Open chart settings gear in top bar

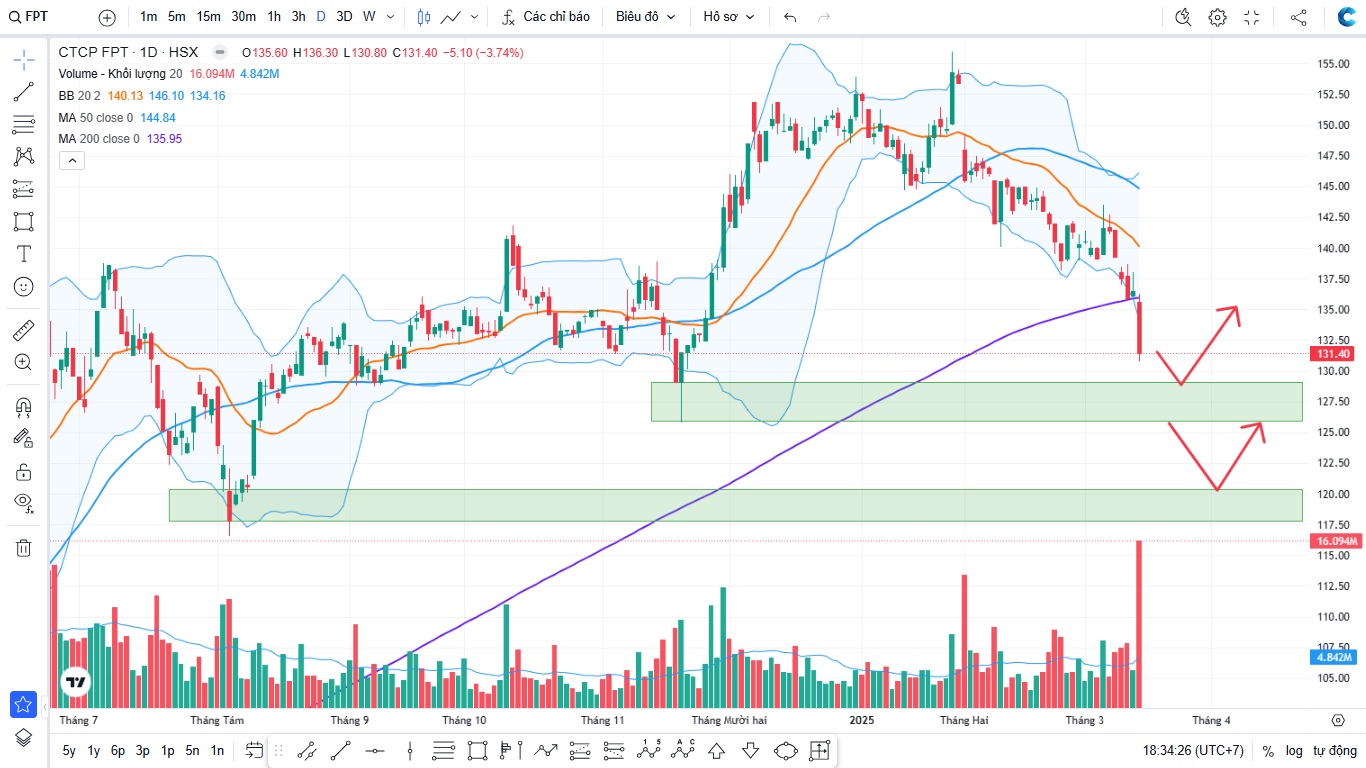(1217, 17)
